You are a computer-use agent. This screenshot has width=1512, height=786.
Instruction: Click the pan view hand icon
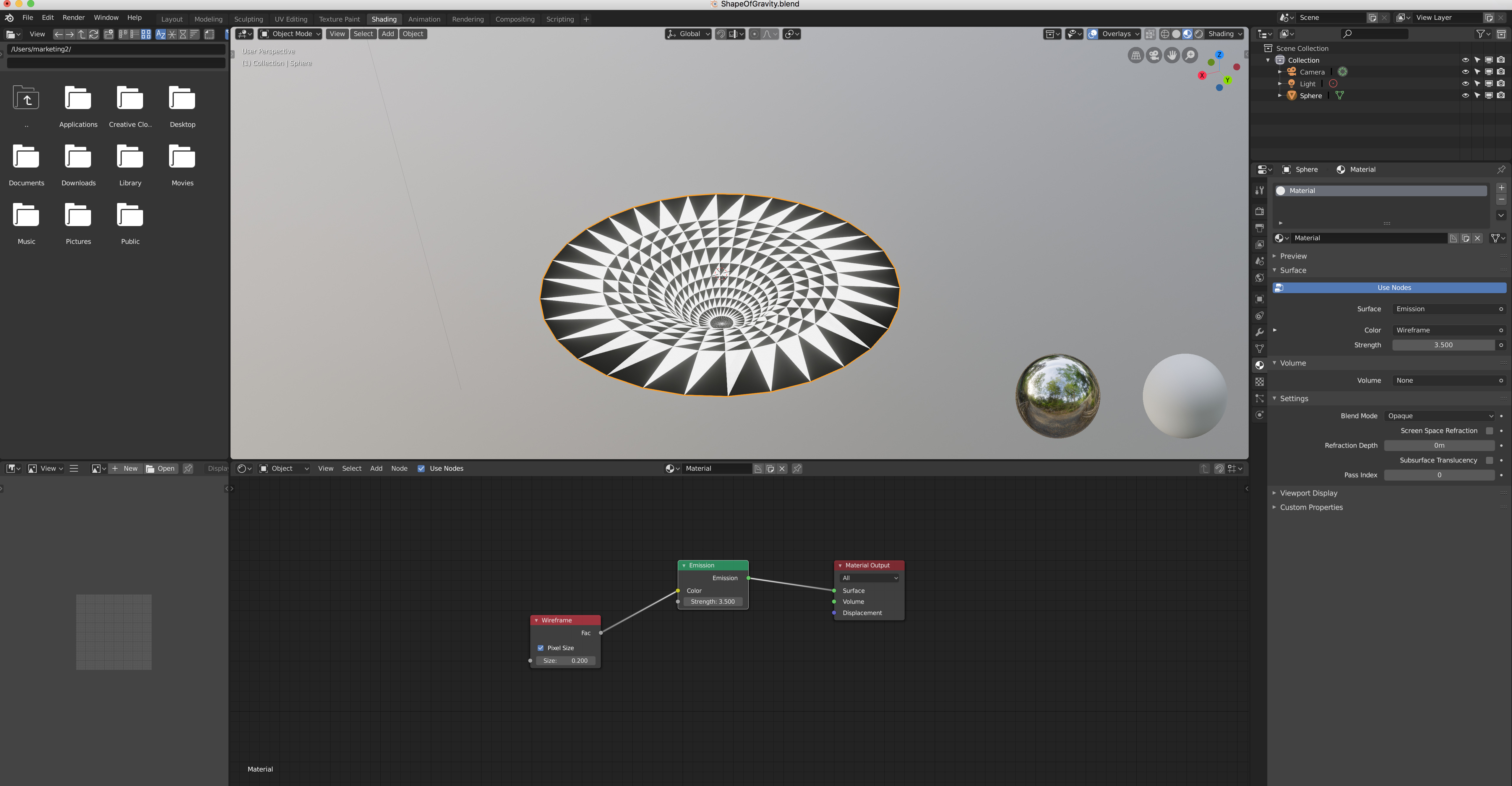point(1172,56)
